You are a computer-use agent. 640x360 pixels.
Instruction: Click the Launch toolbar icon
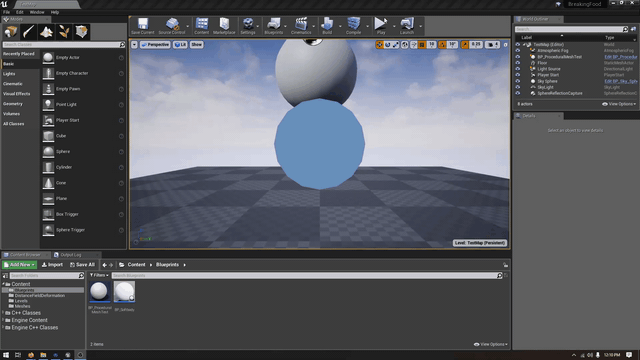407,26
